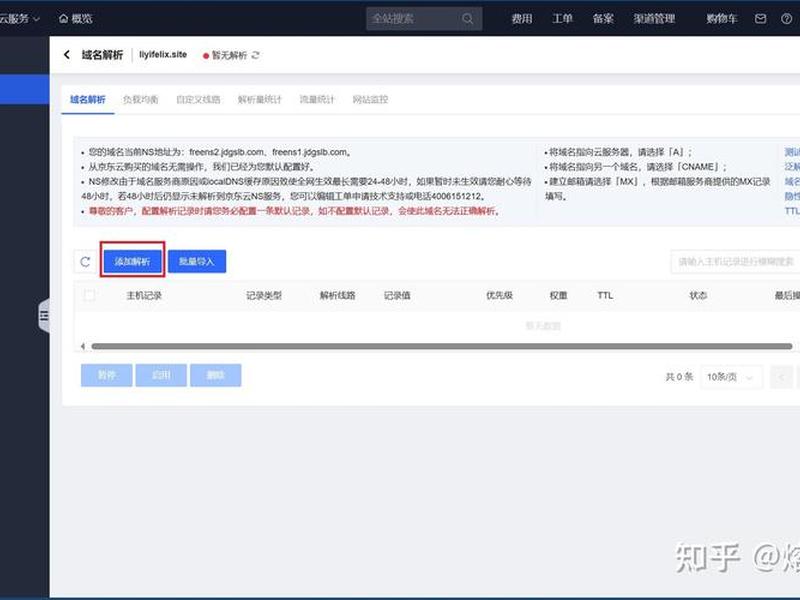Viewport: 800px width, 600px height.
Task: Click the horizontal scrollbar under the table
Action: point(442,346)
